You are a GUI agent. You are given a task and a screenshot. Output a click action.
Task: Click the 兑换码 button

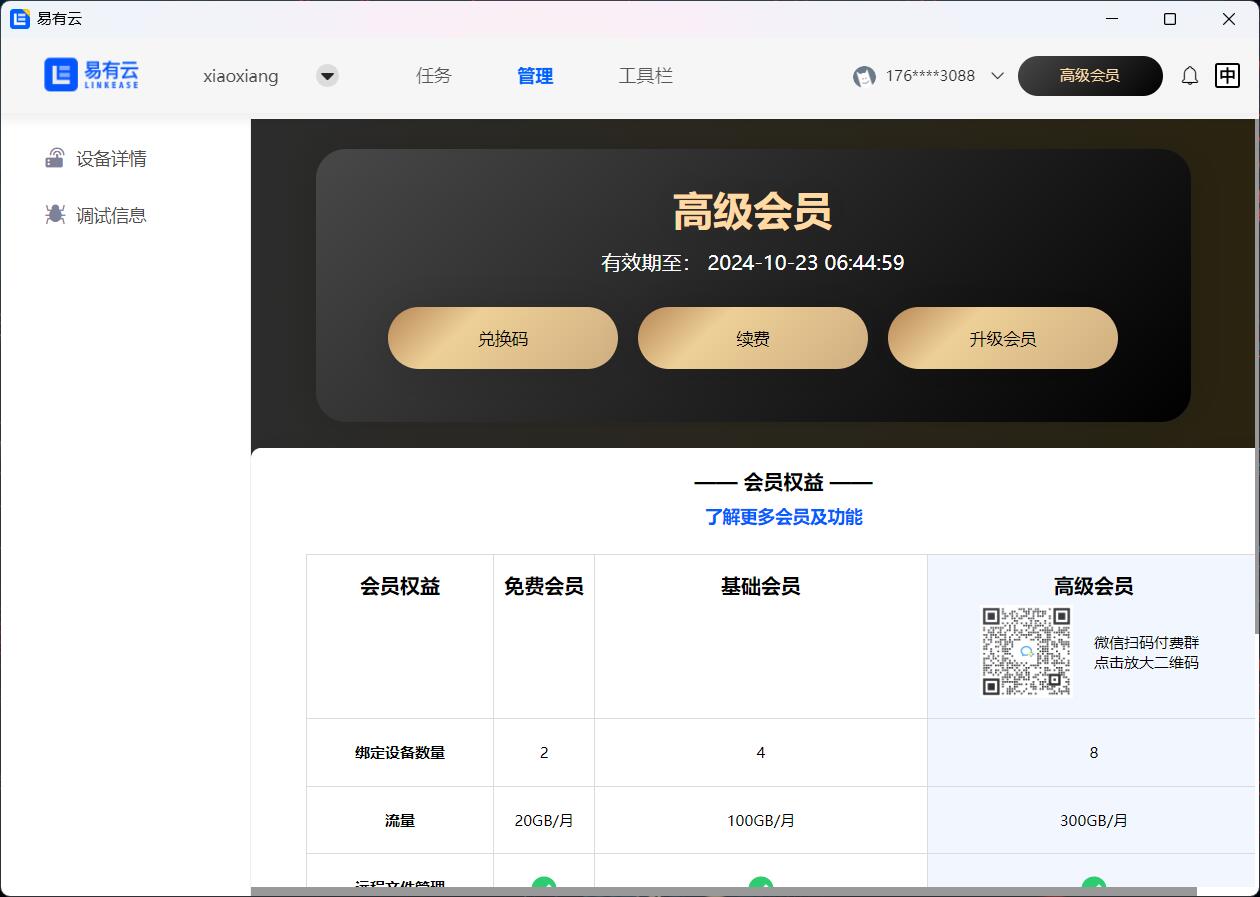(503, 338)
